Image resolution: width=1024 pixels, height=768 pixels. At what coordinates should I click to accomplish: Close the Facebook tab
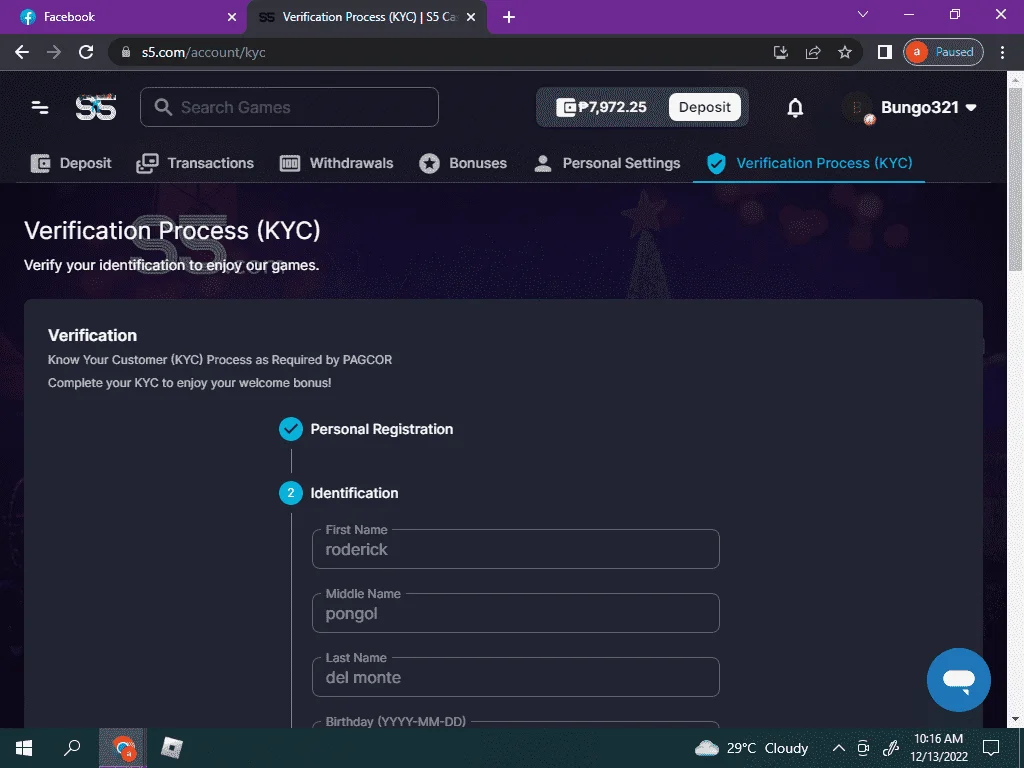click(x=231, y=17)
